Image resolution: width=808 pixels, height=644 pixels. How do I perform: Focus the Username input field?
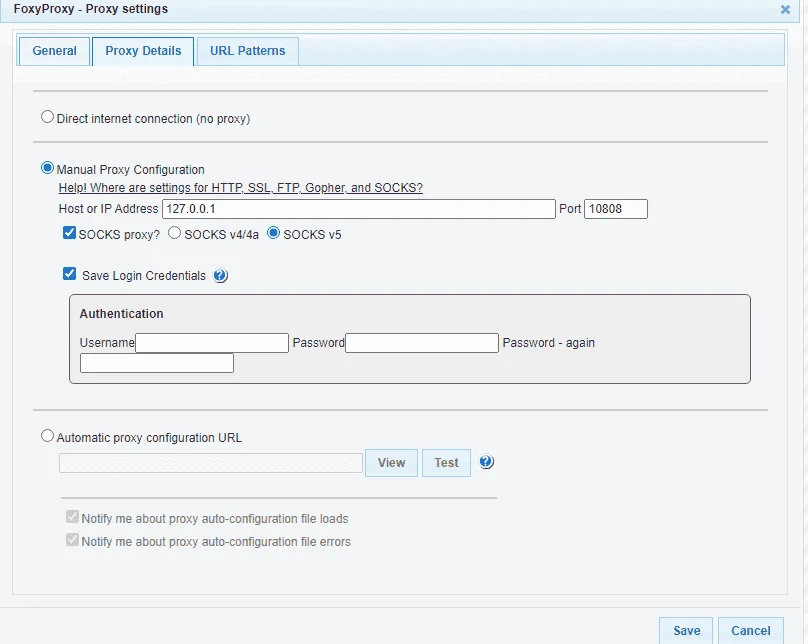pos(212,343)
